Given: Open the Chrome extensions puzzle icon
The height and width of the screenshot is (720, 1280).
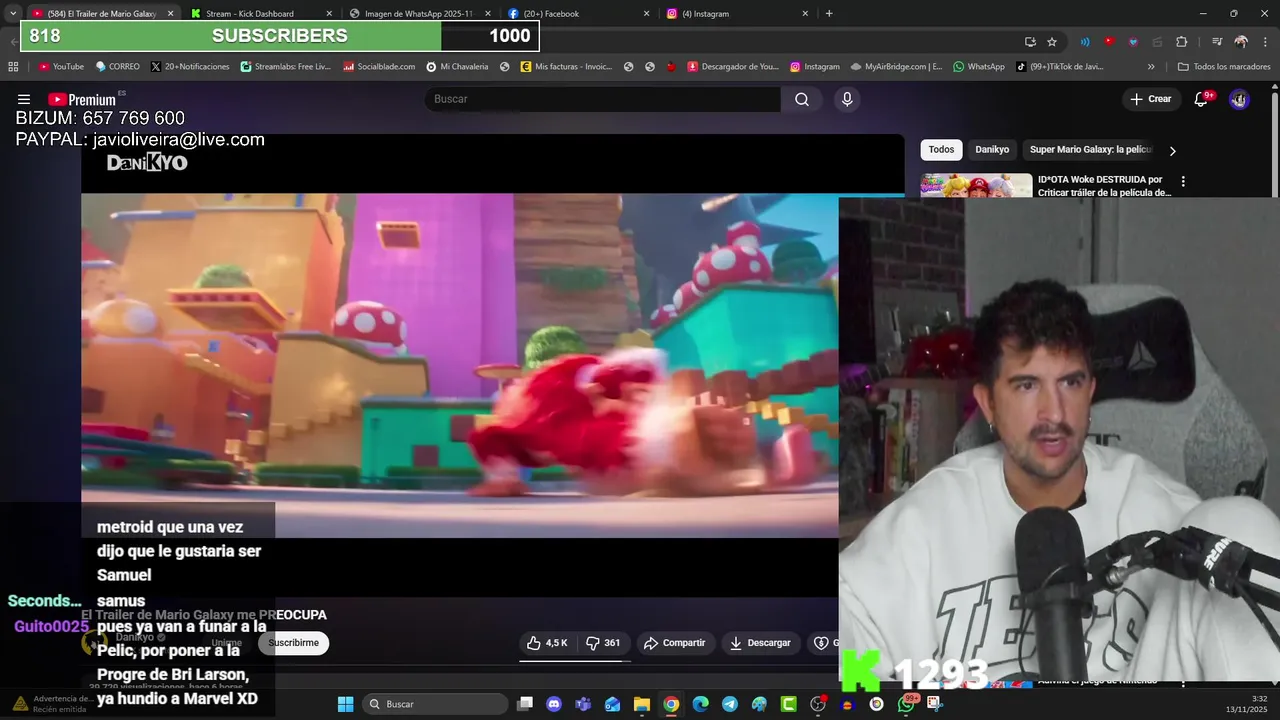Looking at the screenshot, I should pyautogui.click(x=1181, y=42).
